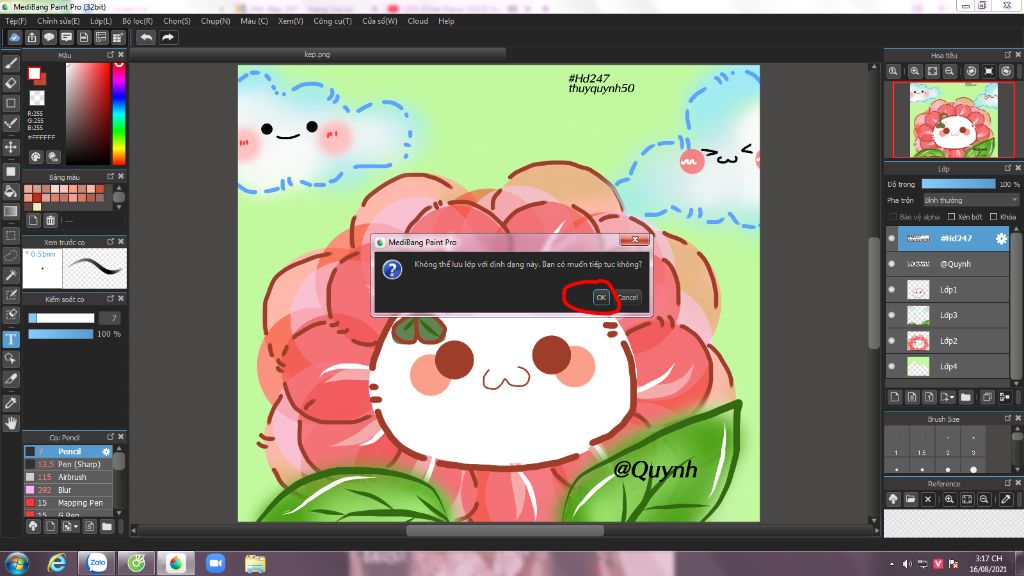Viewport: 1024px width, 576px height.
Task: Open the Cloud menu
Action: [418, 21]
